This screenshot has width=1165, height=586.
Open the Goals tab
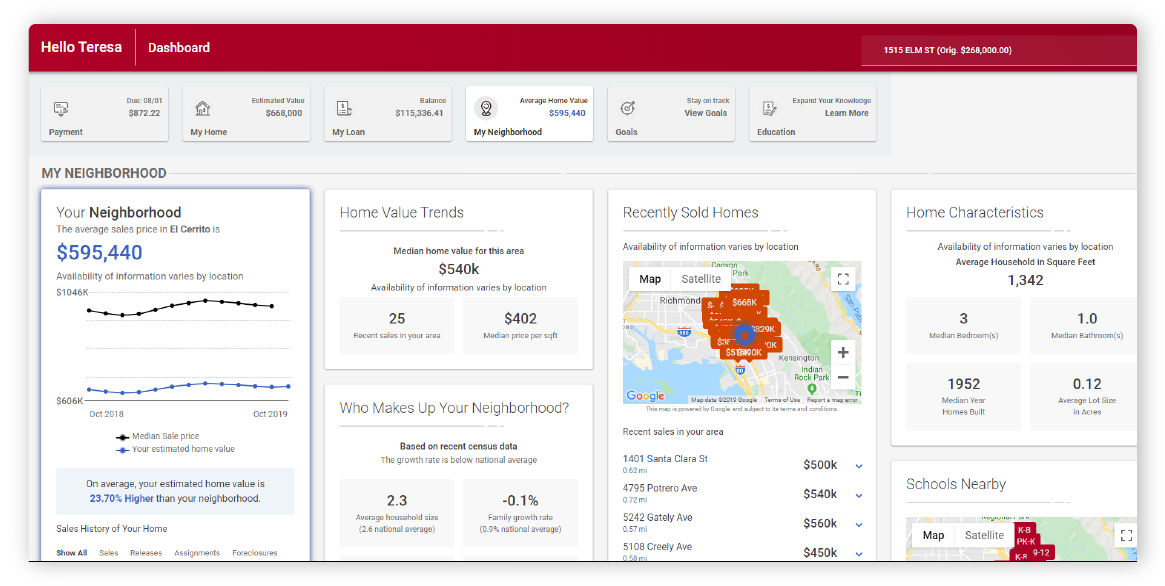click(671, 114)
